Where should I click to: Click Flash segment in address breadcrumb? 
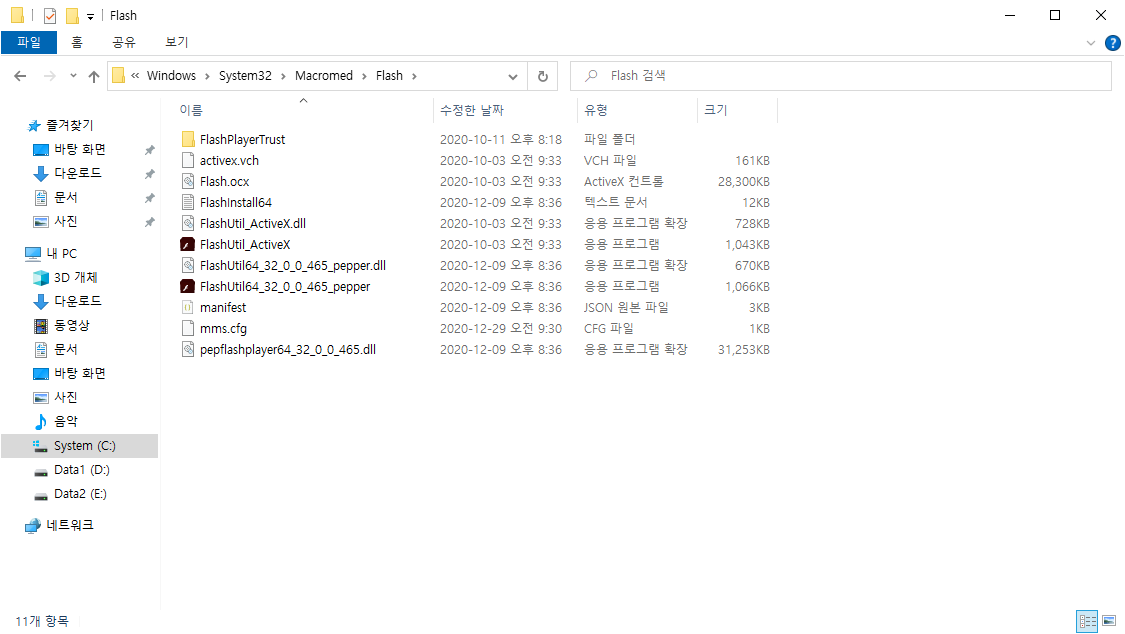(x=390, y=76)
